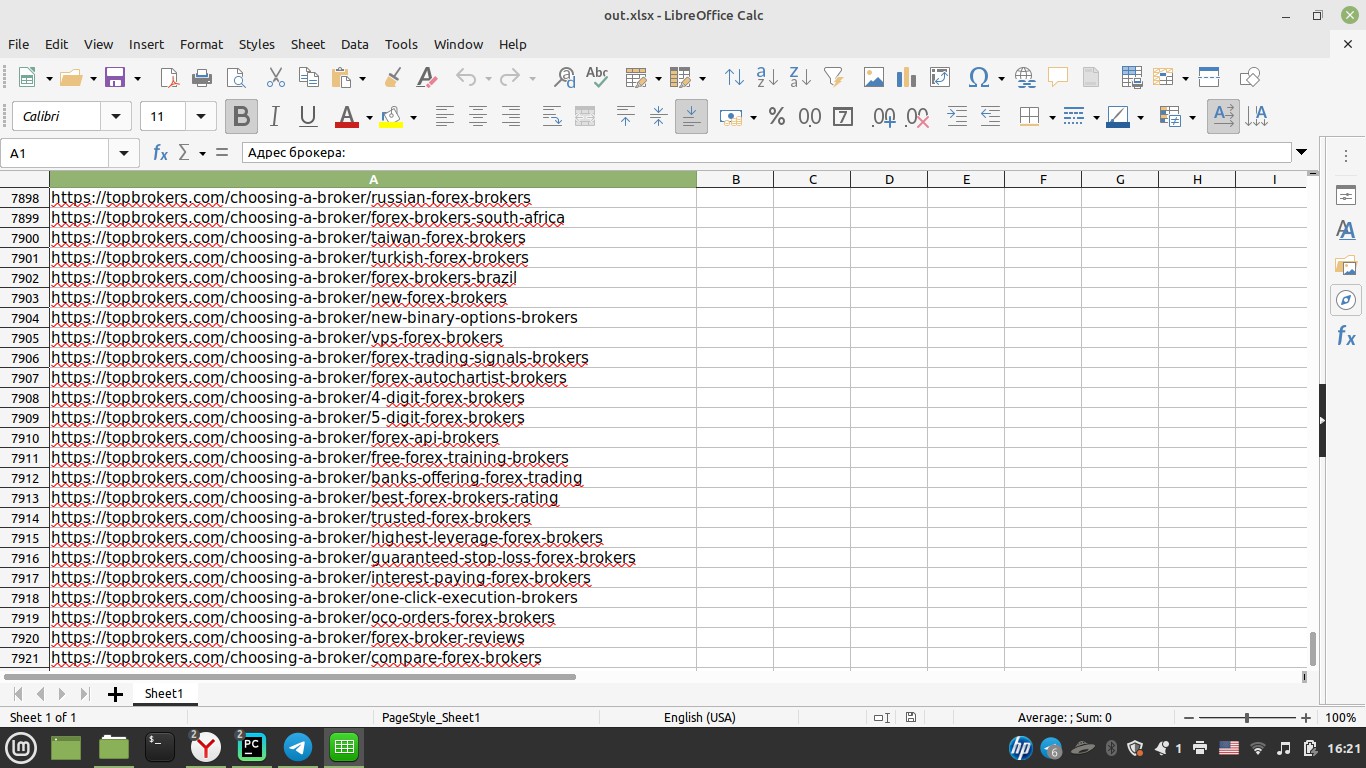Insert a hyperlink
The width and height of the screenshot is (1366, 768).
tap(1024, 78)
